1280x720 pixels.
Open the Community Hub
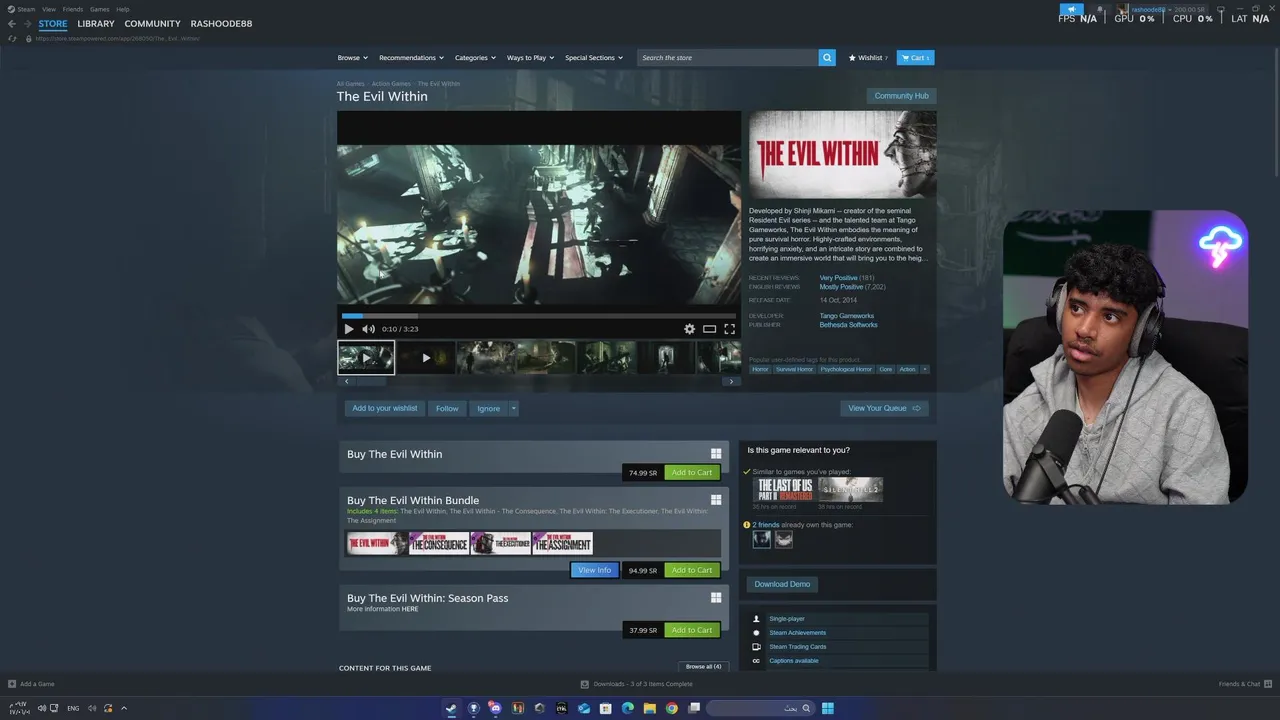pyautogui.click(x=901, y=96)
